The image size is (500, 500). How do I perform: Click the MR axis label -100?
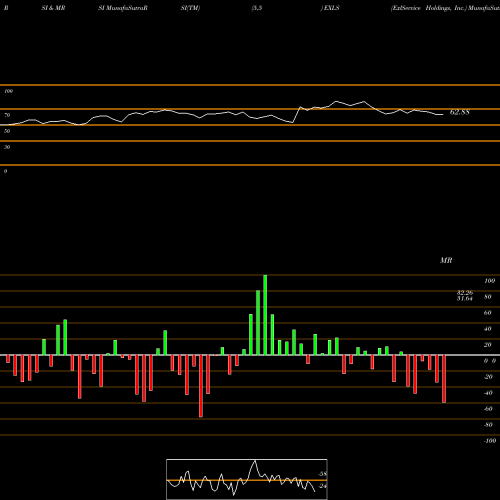point(490,441)
